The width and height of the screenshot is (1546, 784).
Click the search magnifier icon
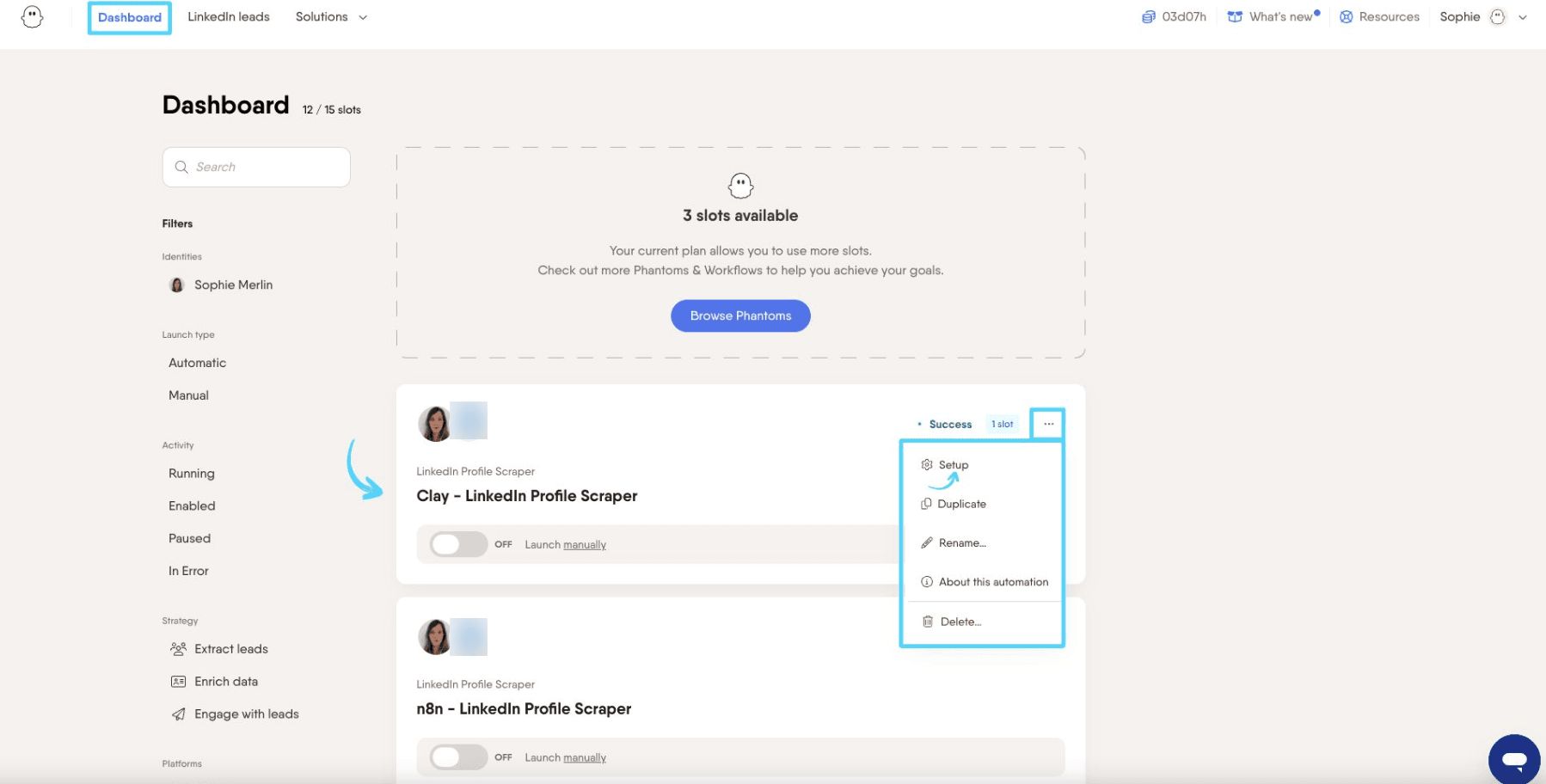(181, 167)
